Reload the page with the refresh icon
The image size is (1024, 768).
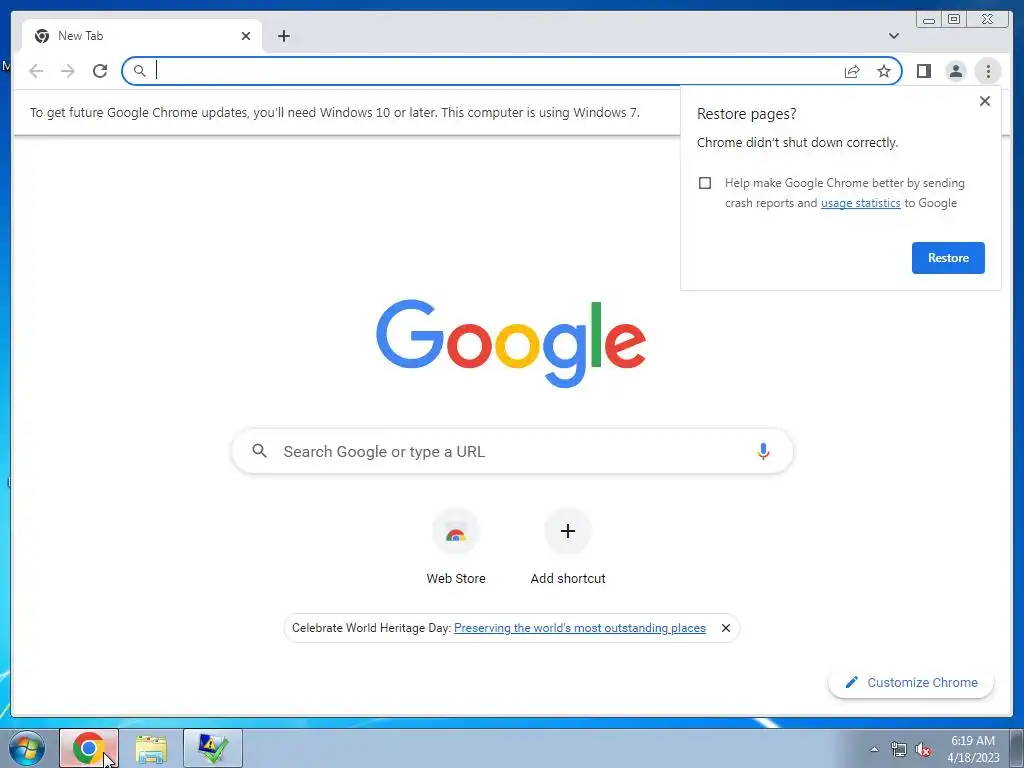(100, 71)
